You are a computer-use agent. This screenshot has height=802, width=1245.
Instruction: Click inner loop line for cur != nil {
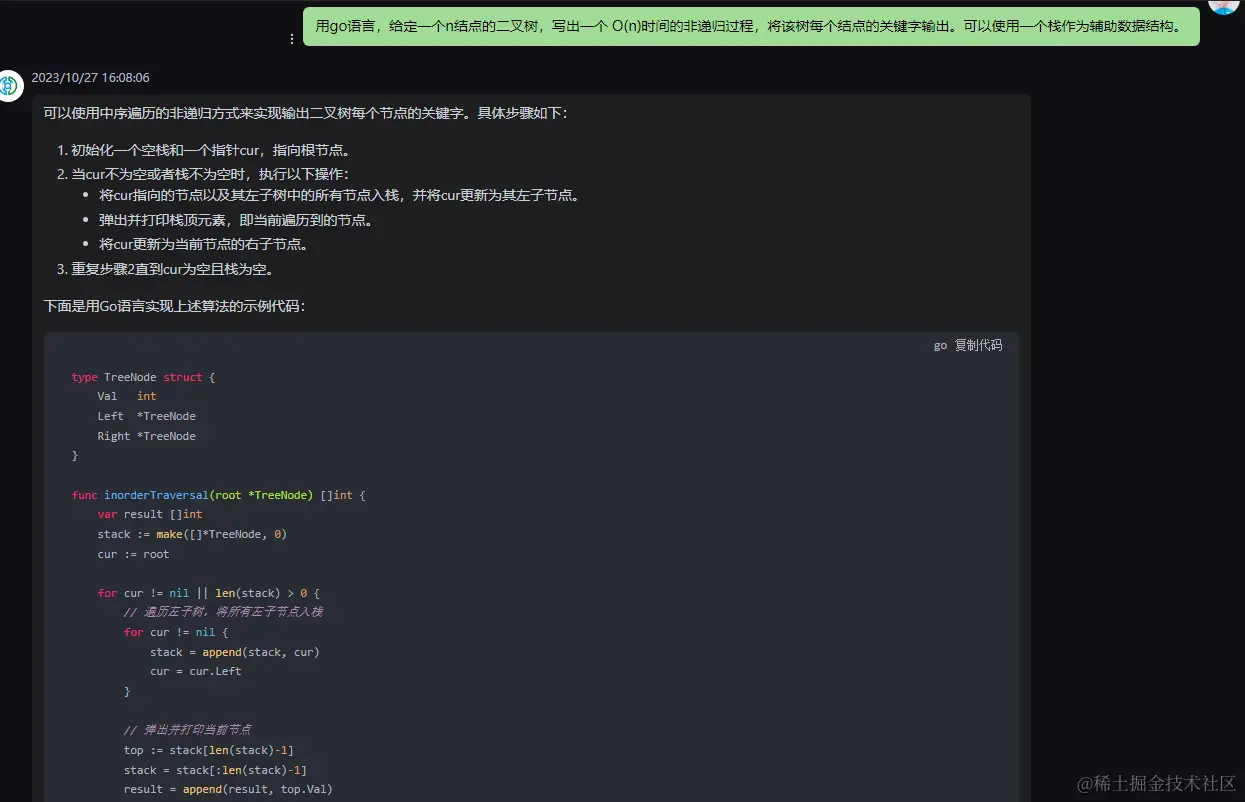tap(176, 632)
